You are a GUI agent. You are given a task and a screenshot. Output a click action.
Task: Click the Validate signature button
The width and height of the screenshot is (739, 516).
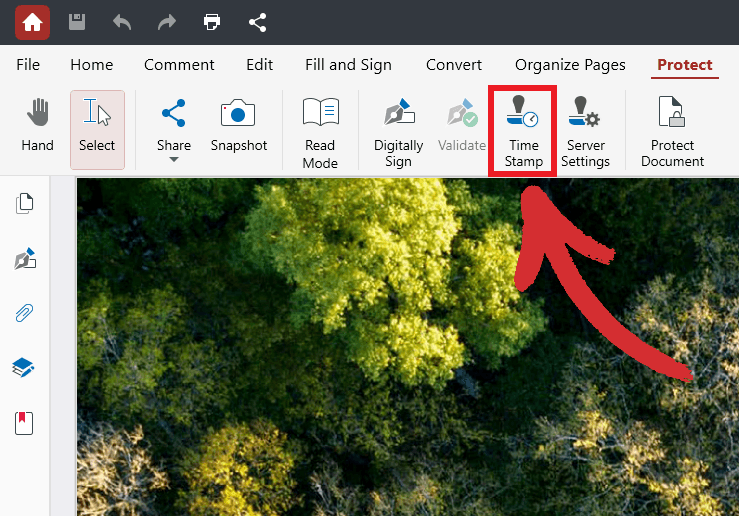pos(462,125)
